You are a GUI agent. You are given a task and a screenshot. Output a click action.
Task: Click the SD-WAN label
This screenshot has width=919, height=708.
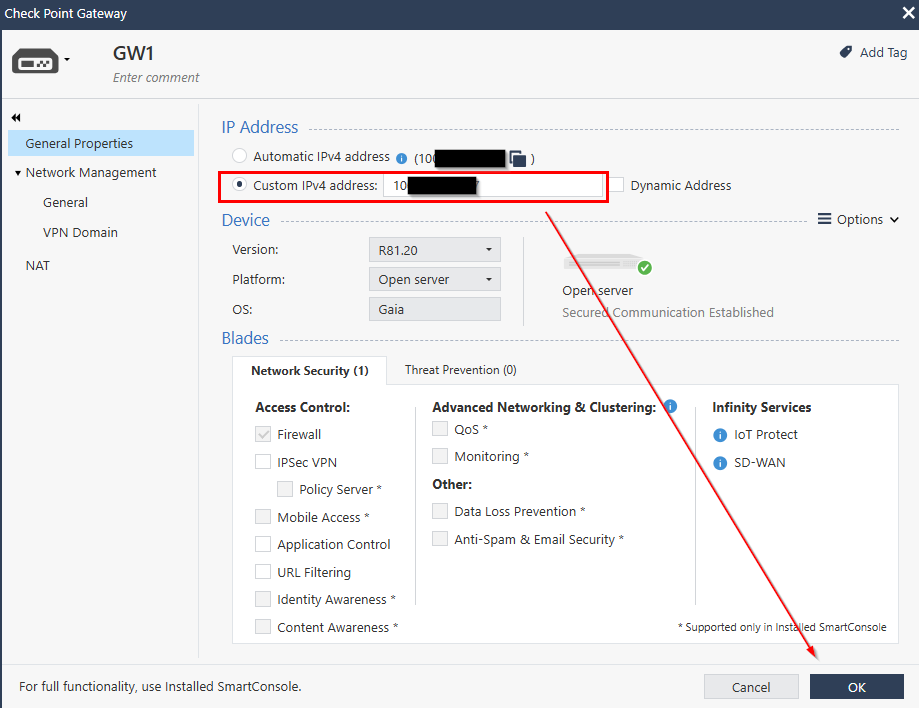pyautogui.click(x=760, y=462)
